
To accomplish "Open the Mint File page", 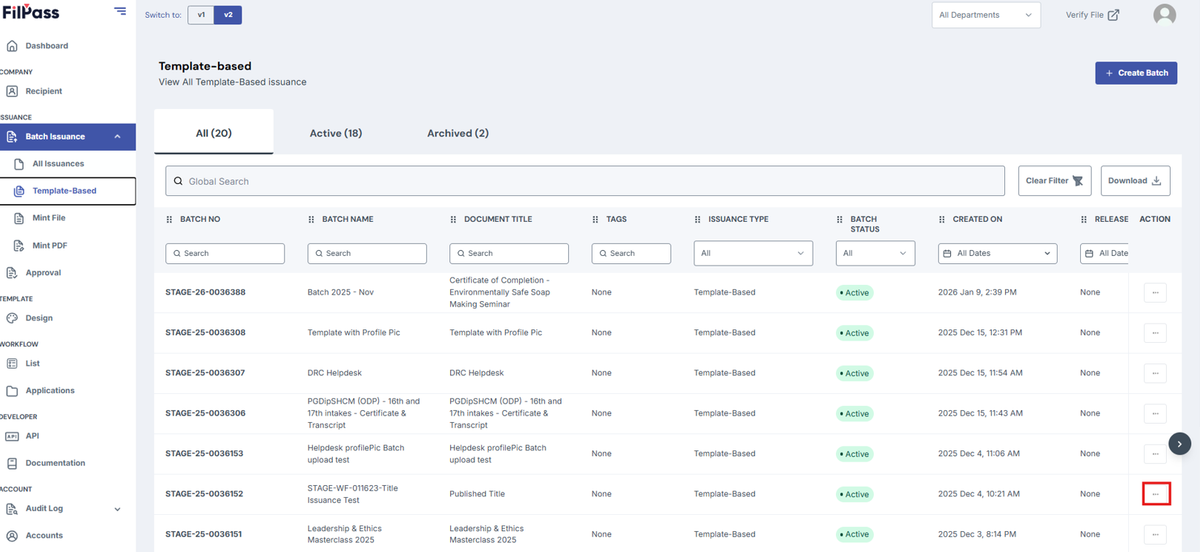I will tap(49, 218).
